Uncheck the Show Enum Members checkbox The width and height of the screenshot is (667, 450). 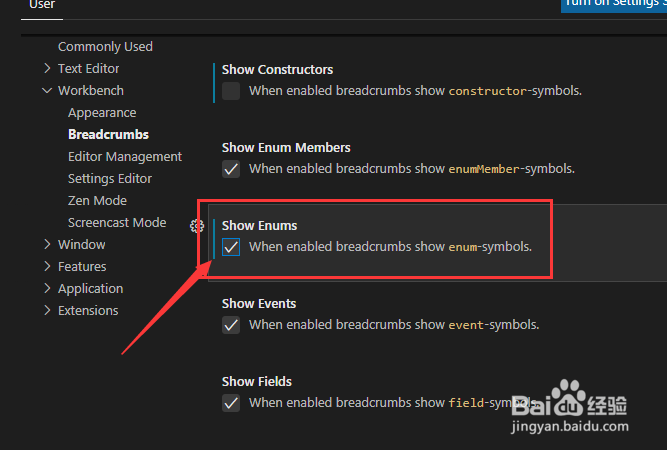pos(231,169)
